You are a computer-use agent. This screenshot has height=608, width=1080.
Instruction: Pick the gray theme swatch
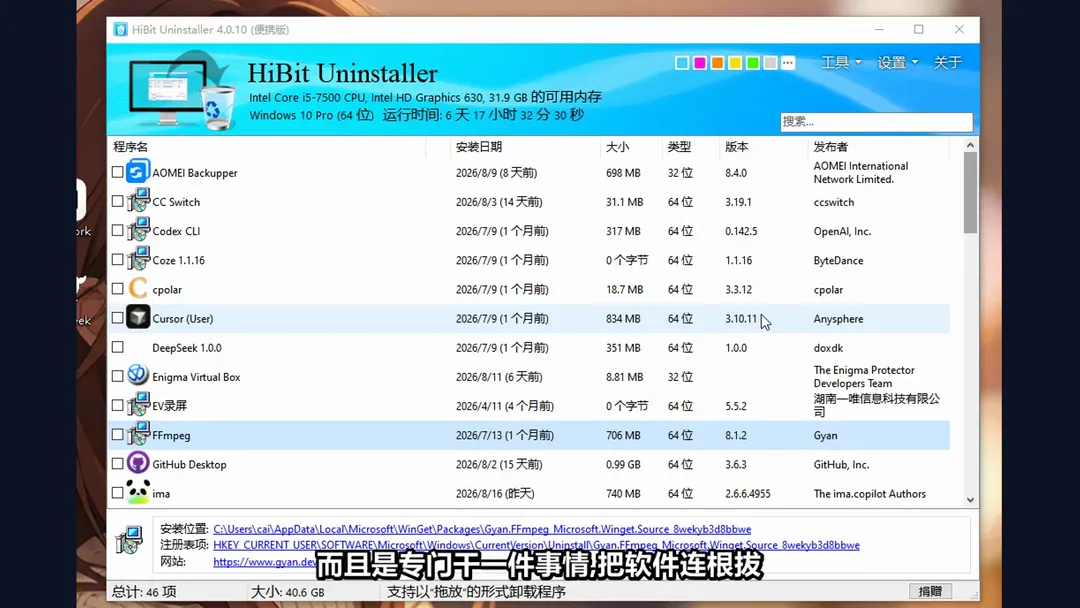[771, 63]
